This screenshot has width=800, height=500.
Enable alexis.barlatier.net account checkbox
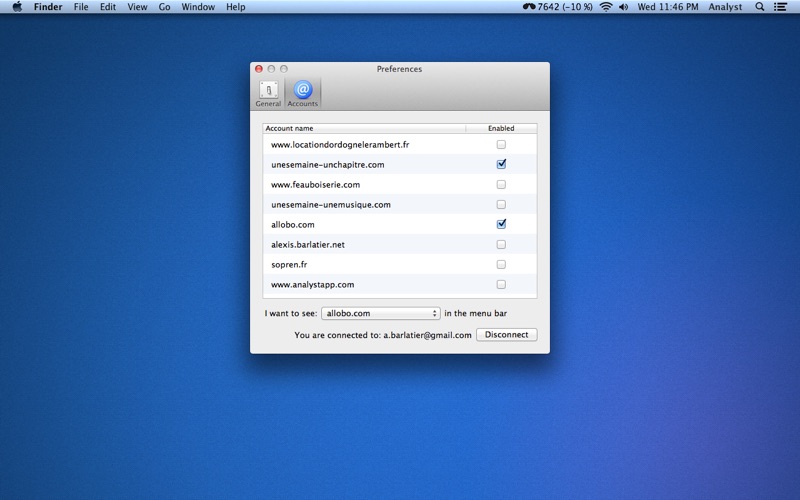pos(501,244)
